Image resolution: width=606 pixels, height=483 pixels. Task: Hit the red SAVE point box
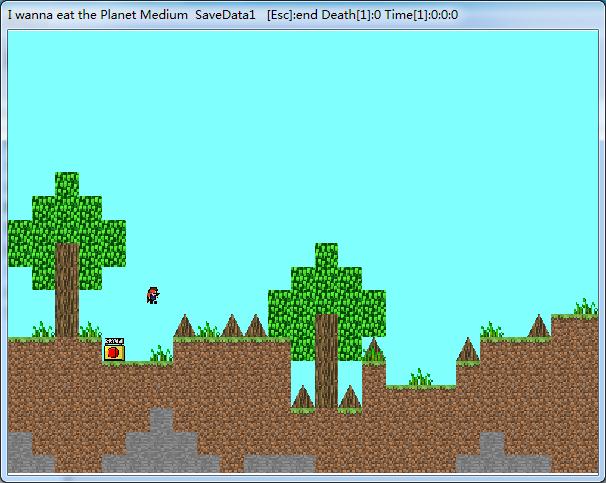113,350
